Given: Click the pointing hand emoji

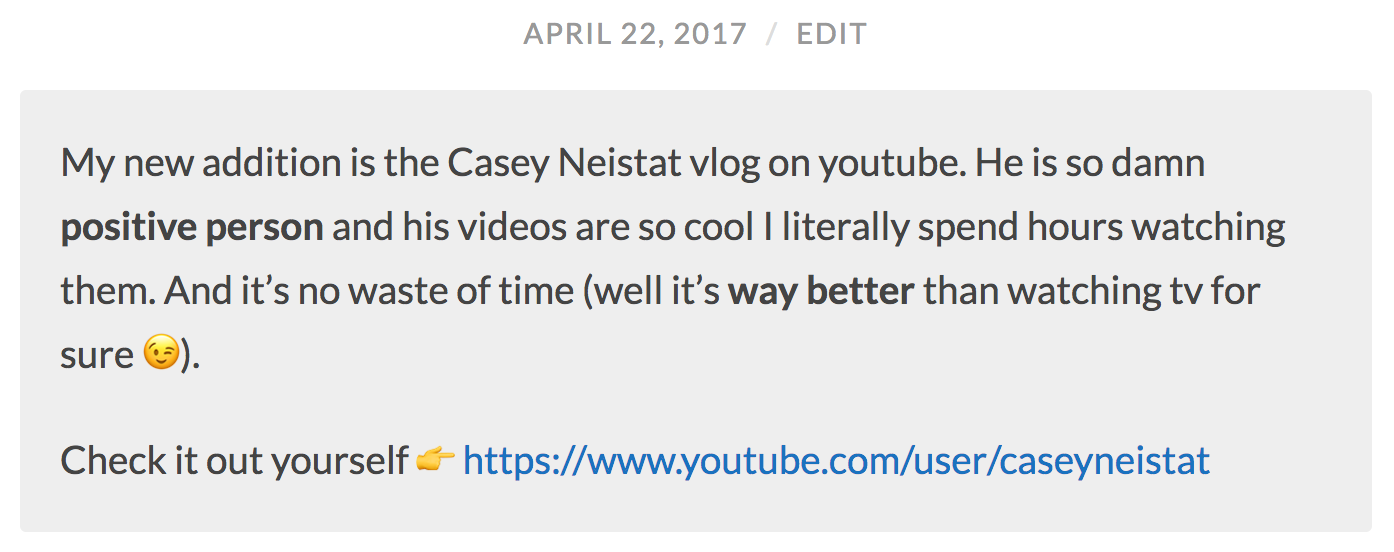Looking at the screenshot, I should tap(435, 460).
